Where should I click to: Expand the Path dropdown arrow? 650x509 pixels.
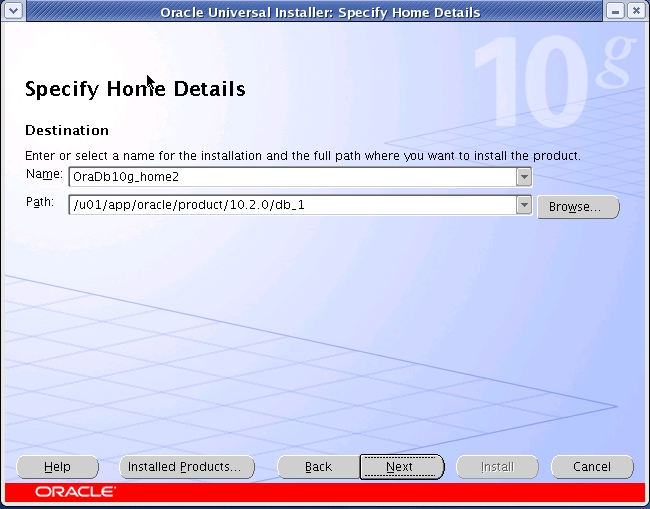click(524, 205)
